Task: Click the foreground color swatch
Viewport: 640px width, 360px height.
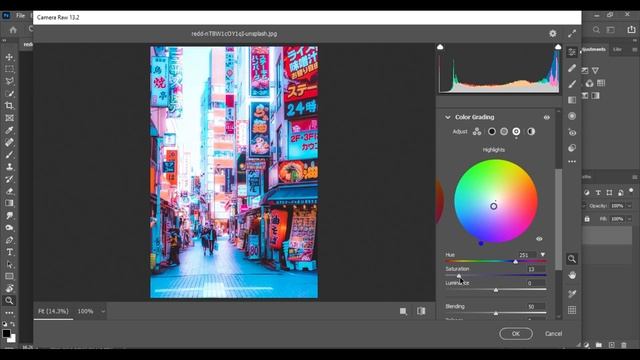Action: 6,333
